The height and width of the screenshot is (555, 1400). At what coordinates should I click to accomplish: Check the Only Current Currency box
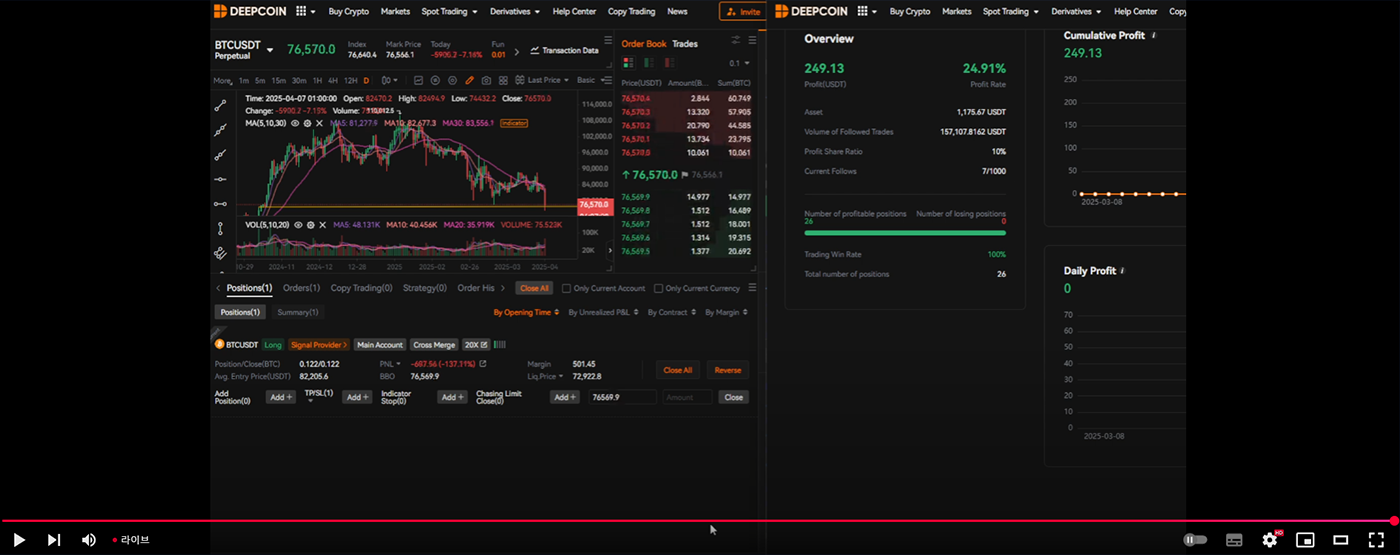pos(658,288)
